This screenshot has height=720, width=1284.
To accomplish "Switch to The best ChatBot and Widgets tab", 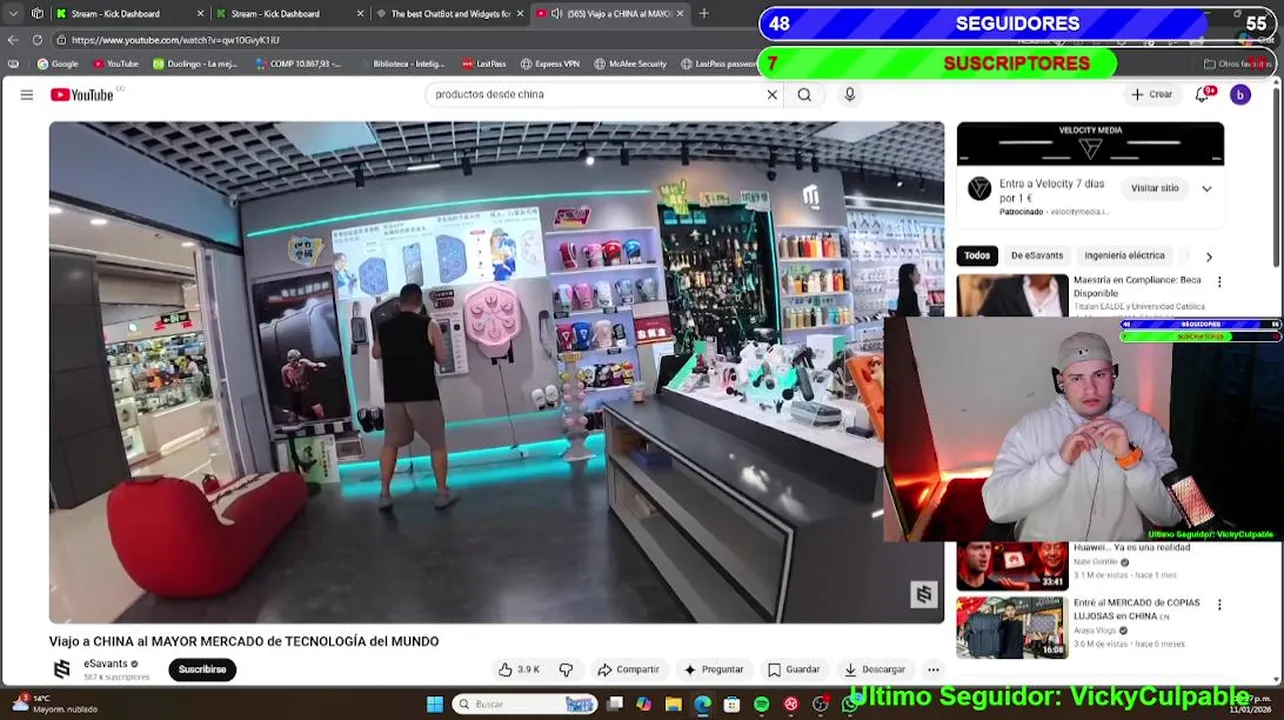I will (x=448, y=13).
